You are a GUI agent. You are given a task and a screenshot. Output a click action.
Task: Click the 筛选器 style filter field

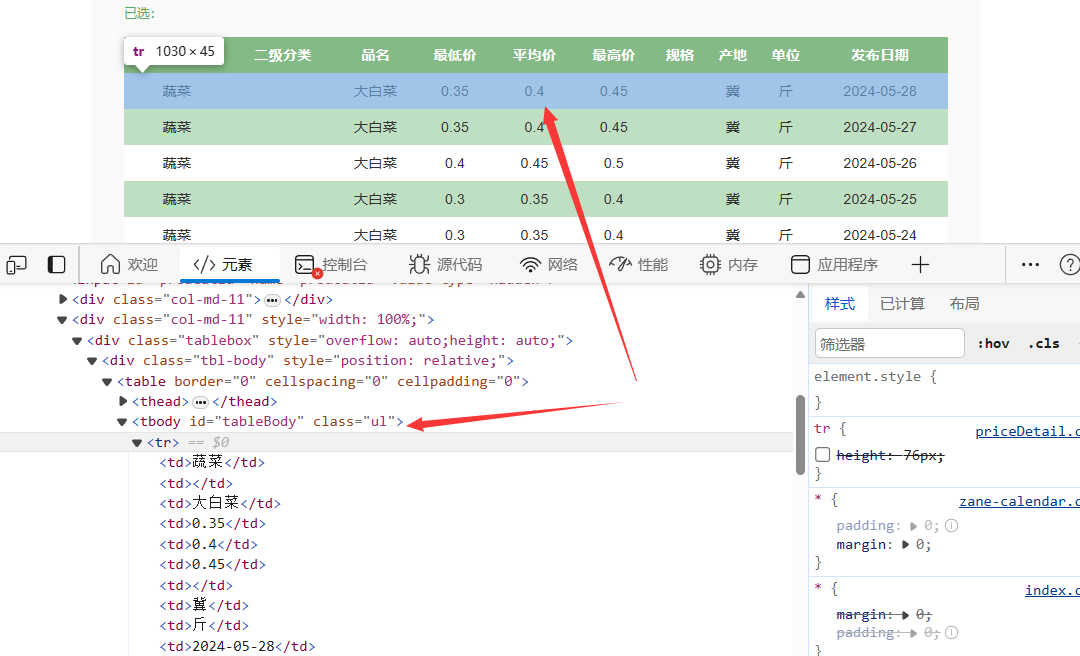click(889, 344)
